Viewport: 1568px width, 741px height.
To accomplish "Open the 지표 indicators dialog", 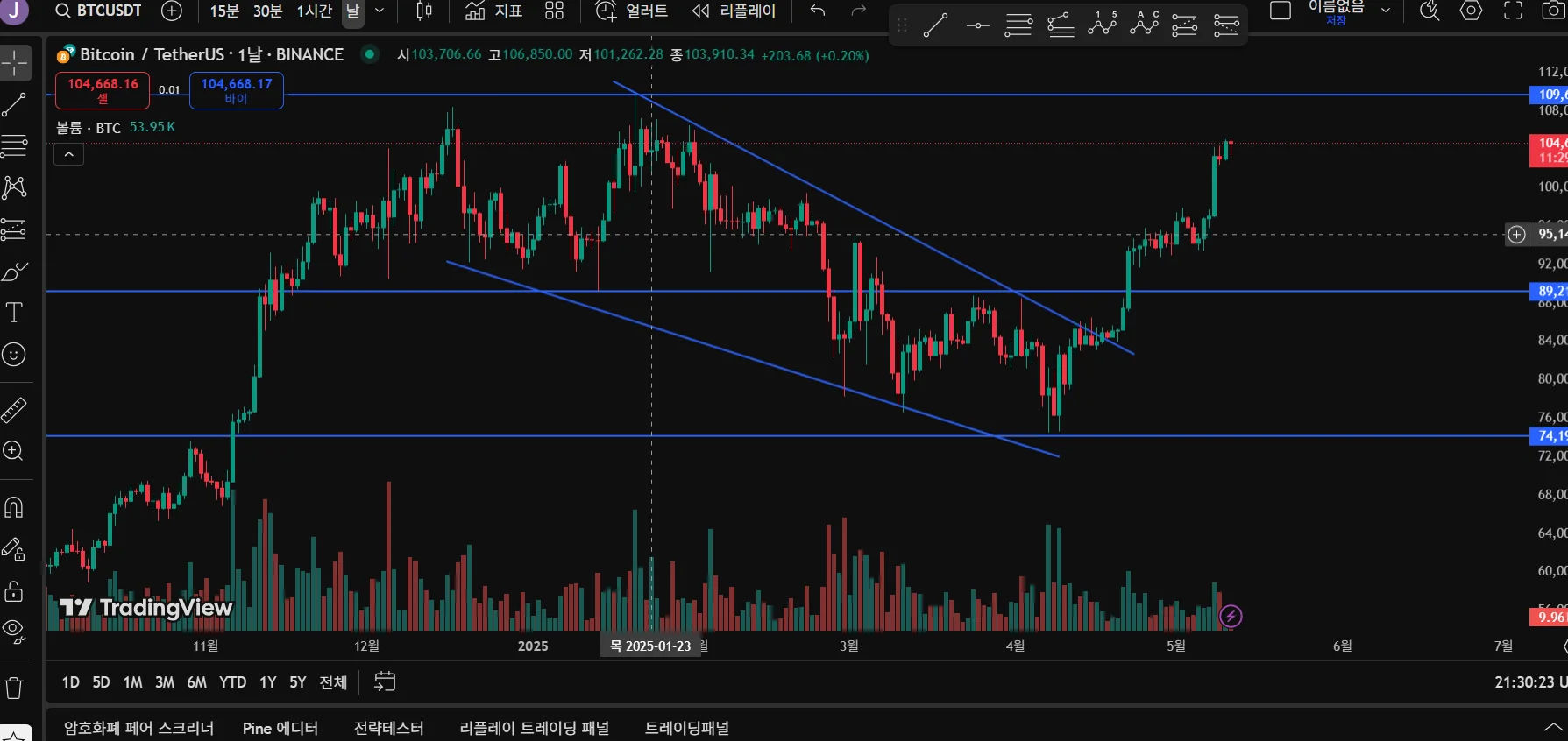I will click(x=493, y=11).
